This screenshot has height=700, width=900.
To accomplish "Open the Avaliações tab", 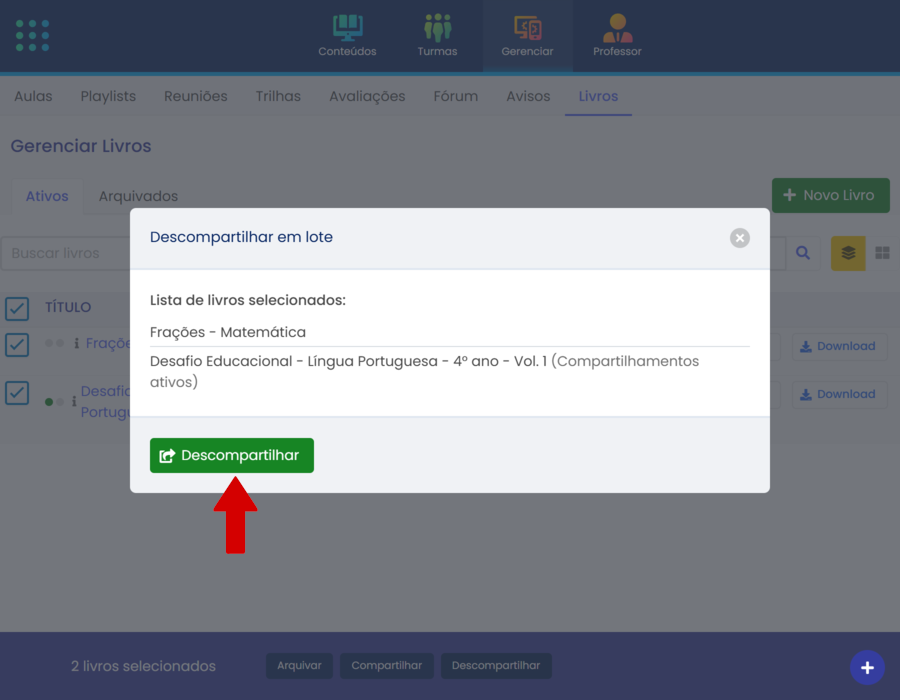I will pos(367,96).
